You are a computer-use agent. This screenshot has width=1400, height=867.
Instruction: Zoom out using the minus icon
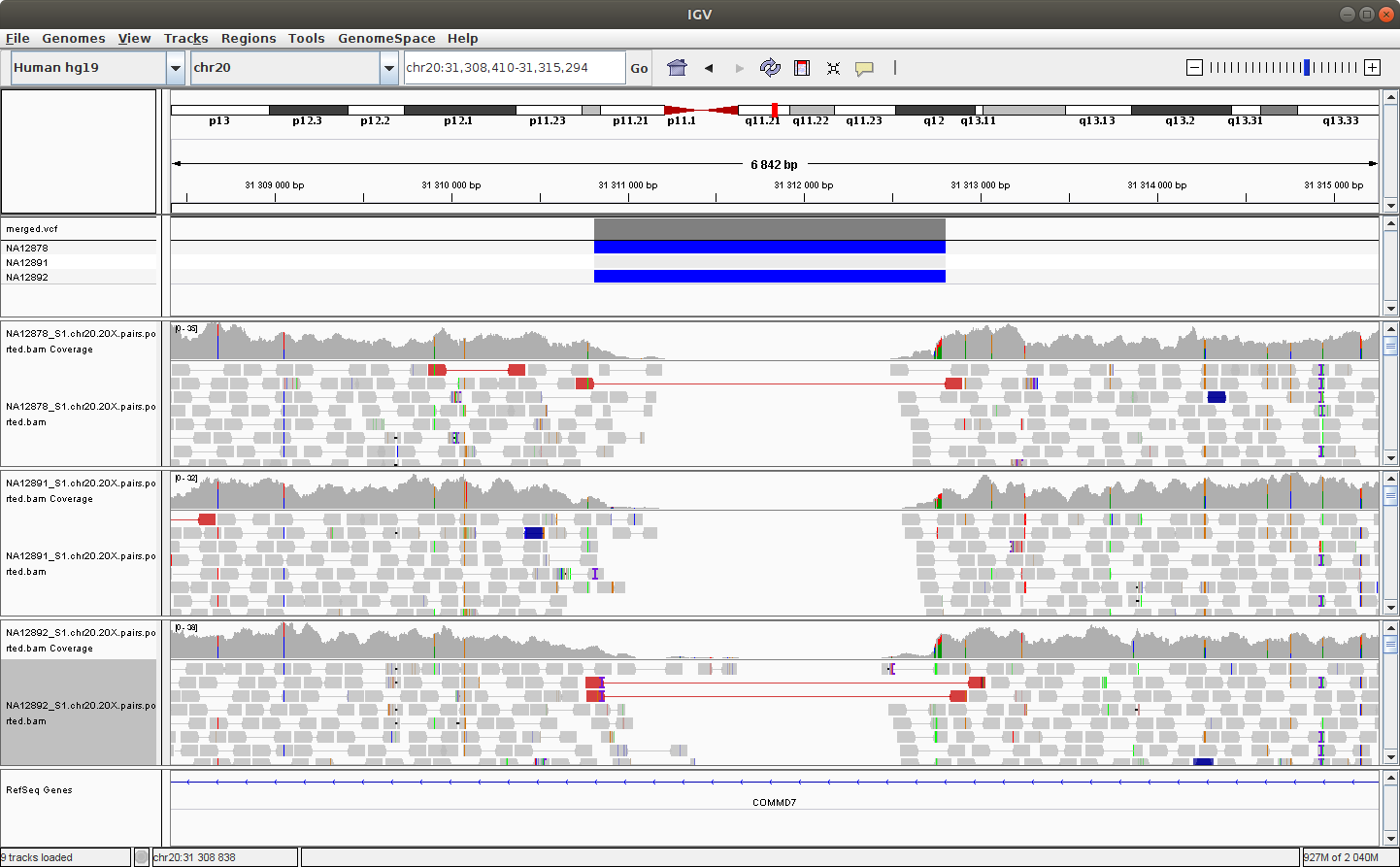tap(1195, 67)
